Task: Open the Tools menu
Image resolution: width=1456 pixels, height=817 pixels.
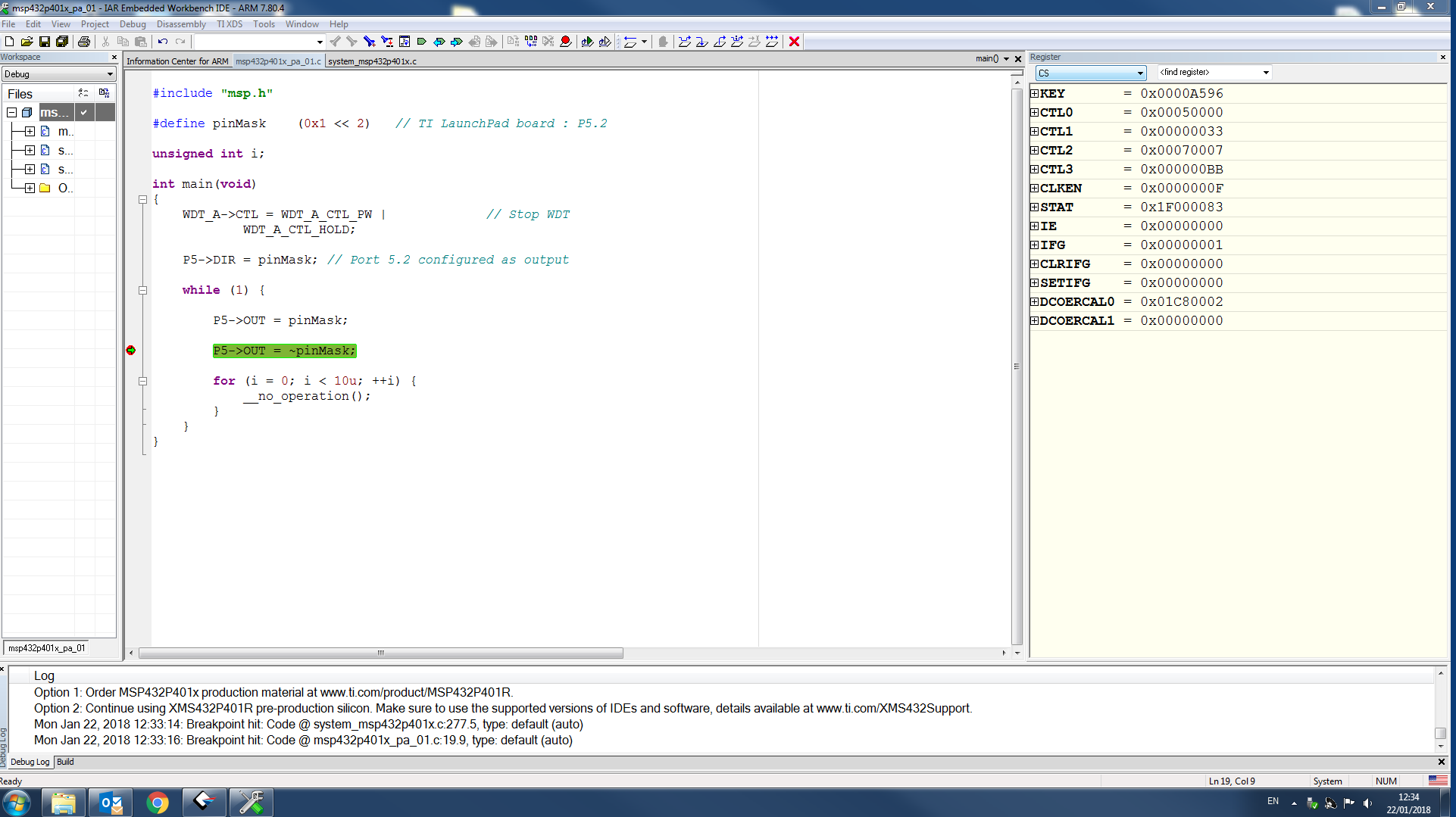Action: 264,24
